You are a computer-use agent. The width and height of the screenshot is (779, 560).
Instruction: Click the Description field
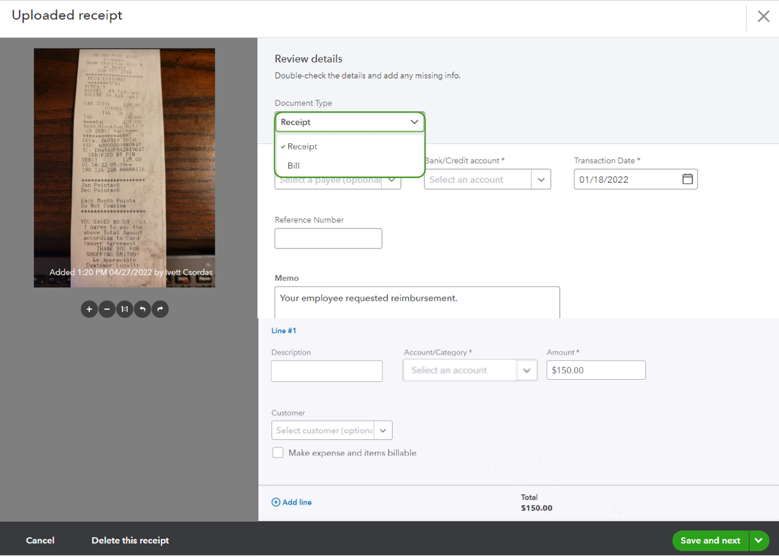pos(327,371)
